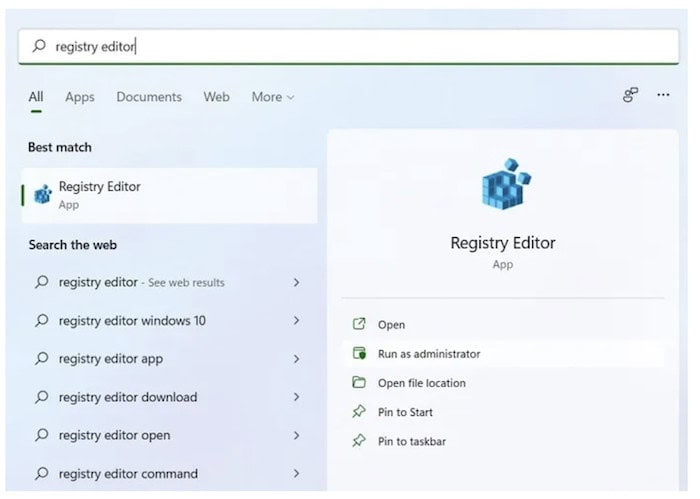Switch to the Apps tab
This screenshot has width=700, height=499.
(80, 97)
